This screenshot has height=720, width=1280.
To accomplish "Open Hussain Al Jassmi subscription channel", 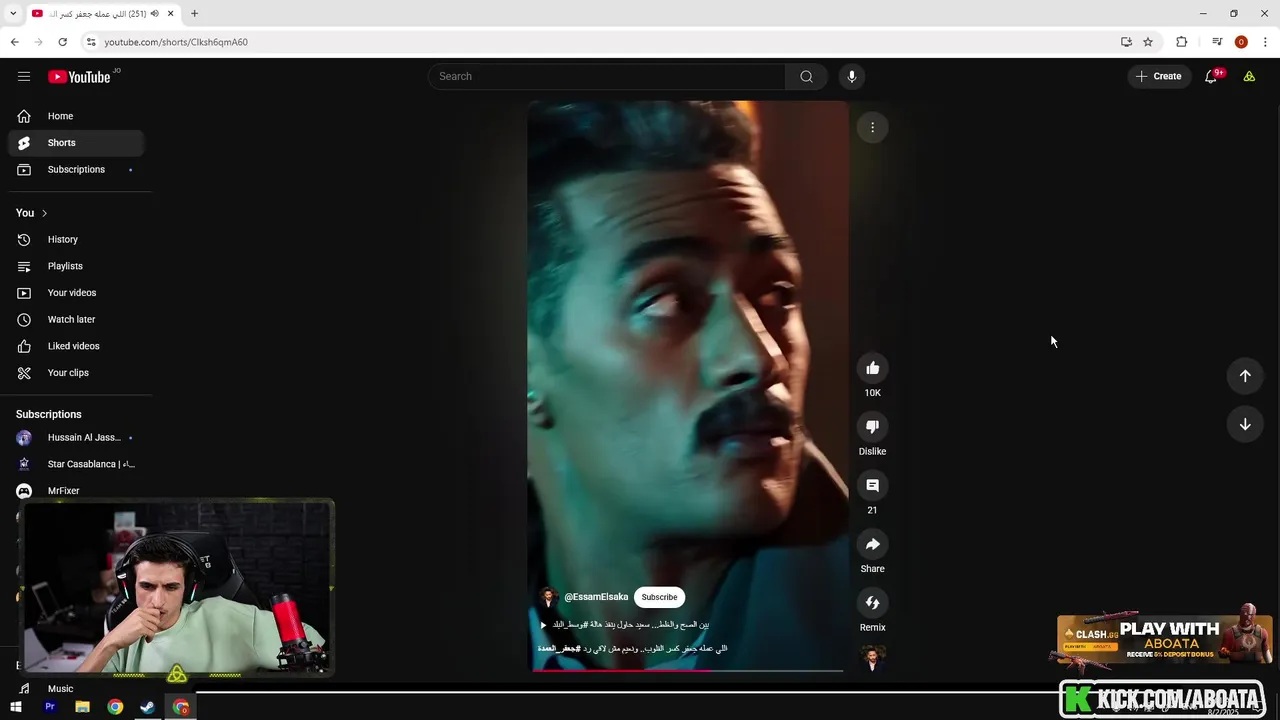I will pos(76,438).
